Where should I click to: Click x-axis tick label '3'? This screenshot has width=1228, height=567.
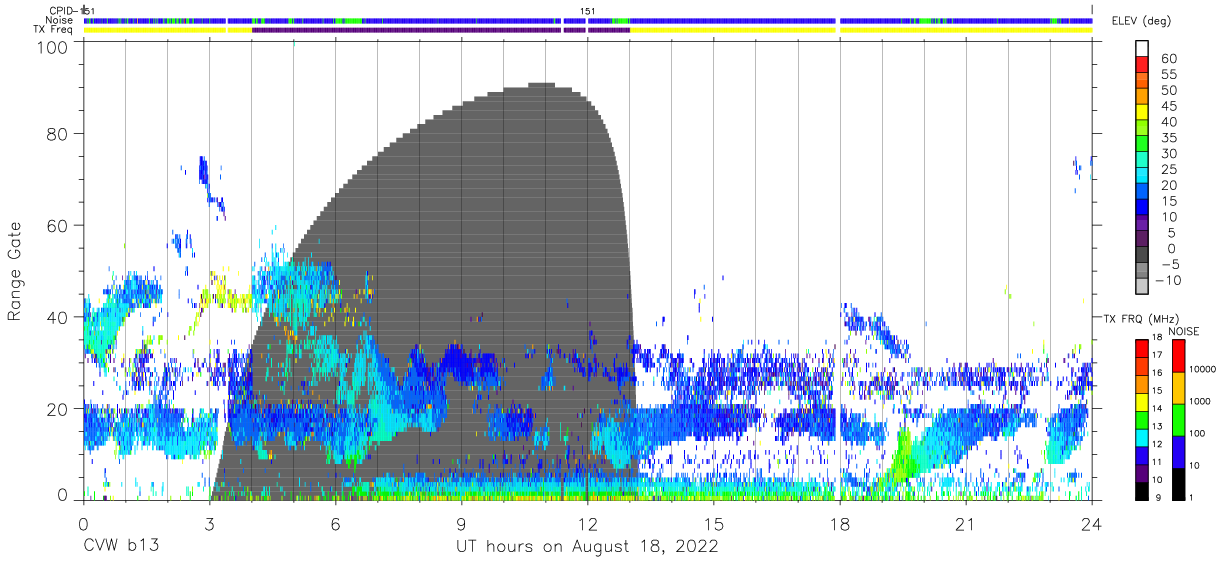coord(209,525)
